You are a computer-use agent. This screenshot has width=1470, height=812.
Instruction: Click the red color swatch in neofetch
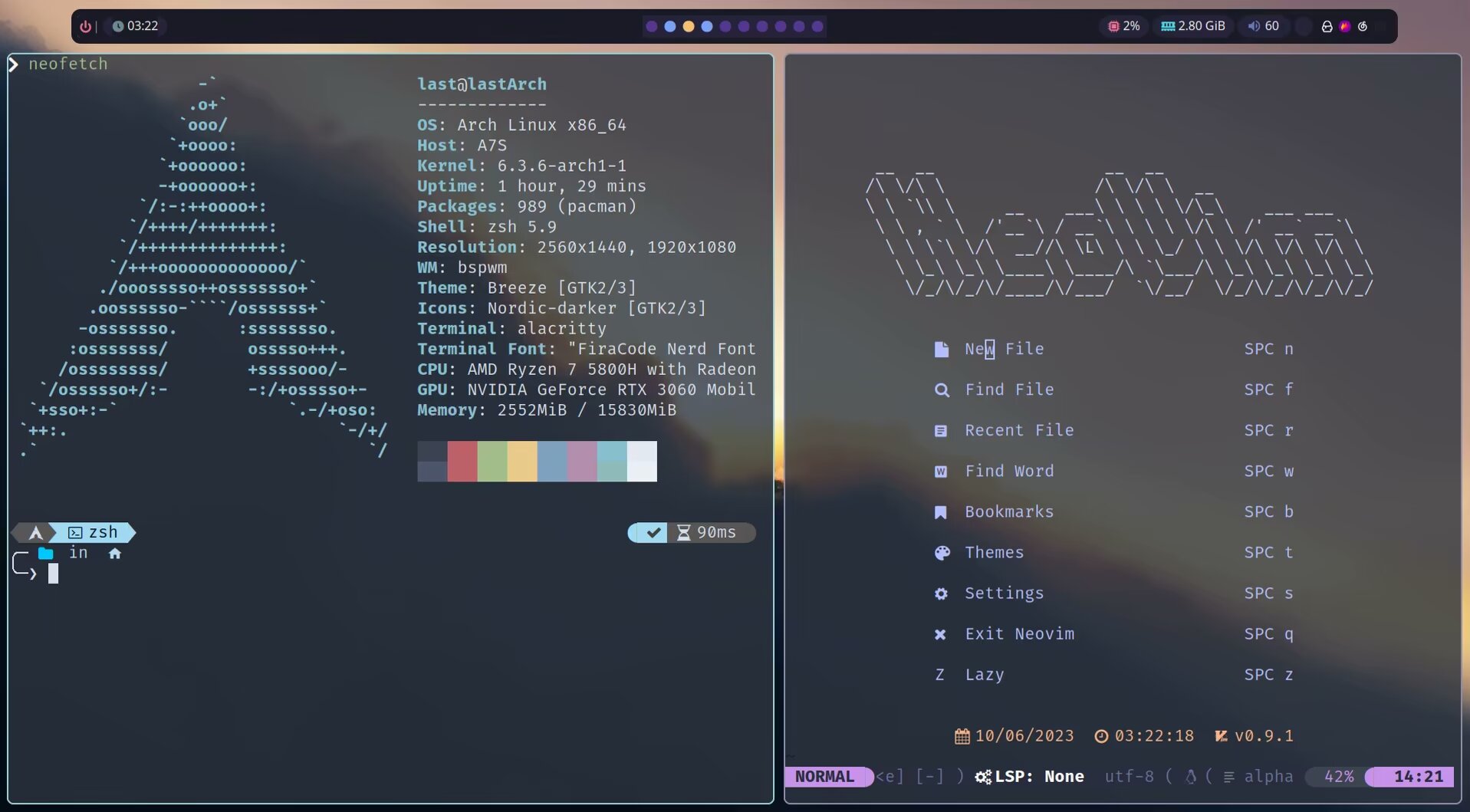tap(462, 462)
